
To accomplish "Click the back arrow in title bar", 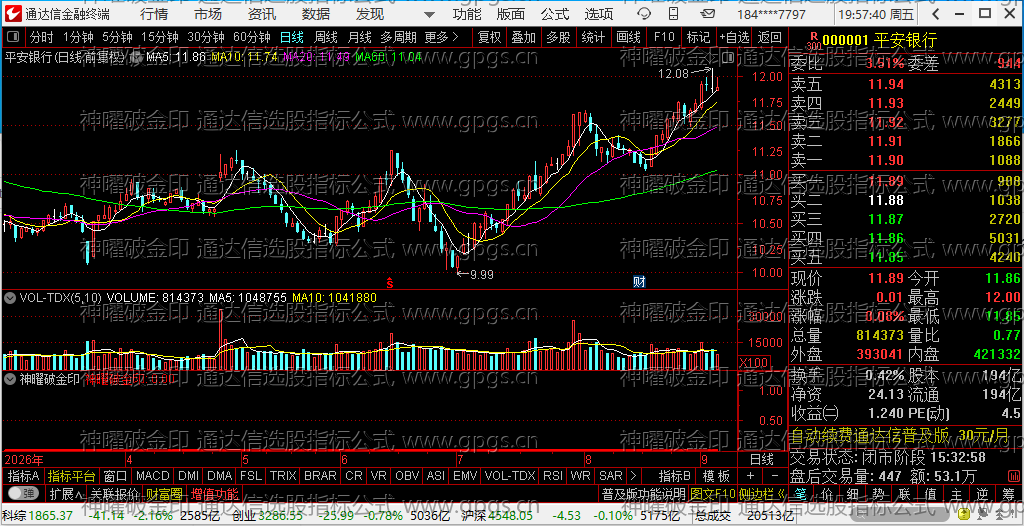I will [938, 14].
